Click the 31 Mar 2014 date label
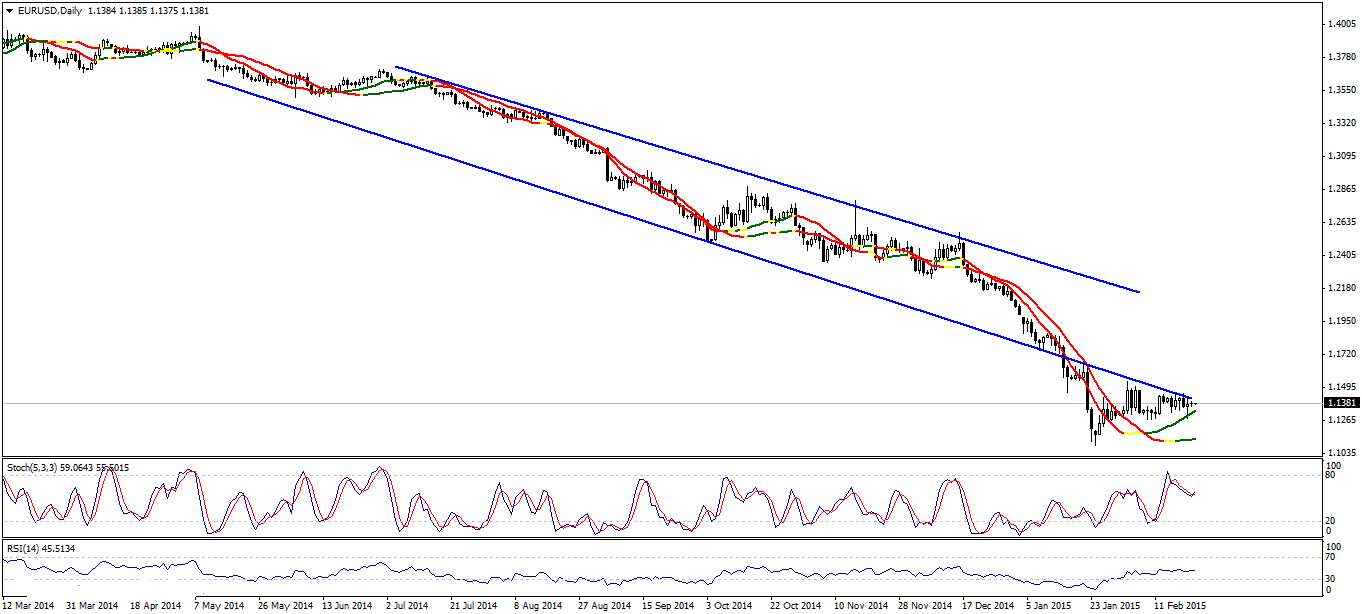Viewport: 1362px width, 614px height. pyautogui.click(x=93, y=605)
